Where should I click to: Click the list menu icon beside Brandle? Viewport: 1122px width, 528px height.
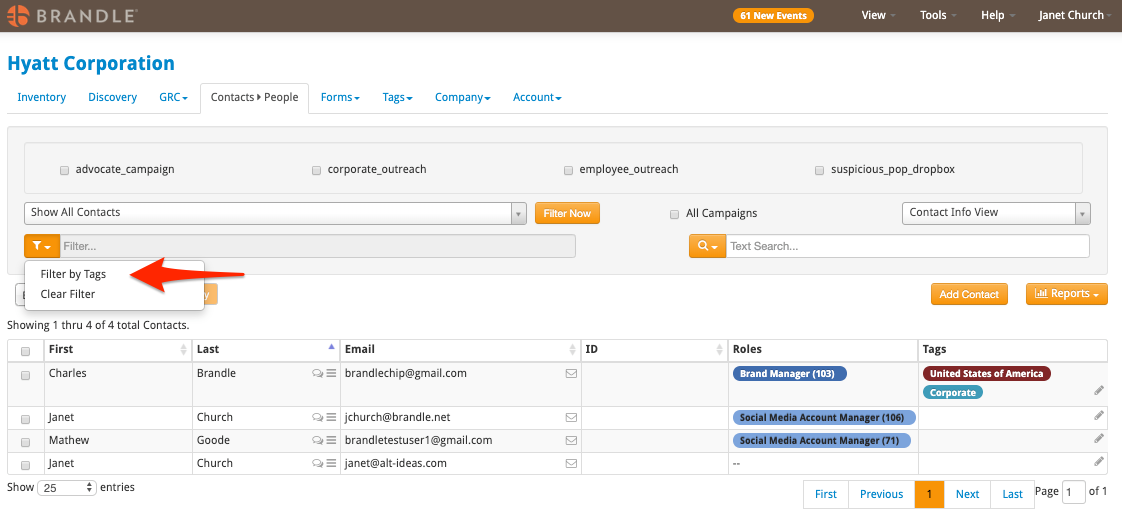[331, 373]
